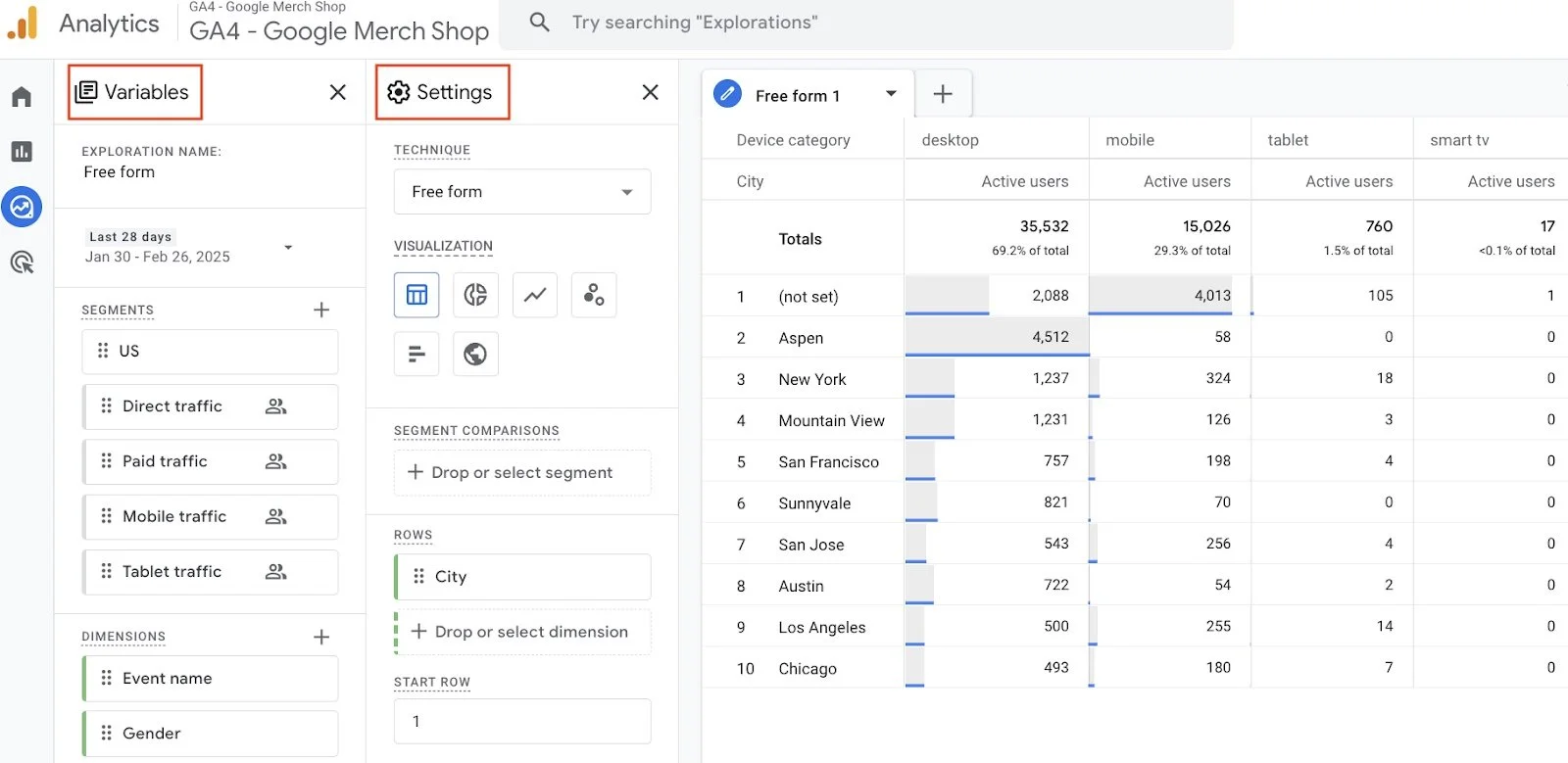Add a new exploration tab

[943, 94]
